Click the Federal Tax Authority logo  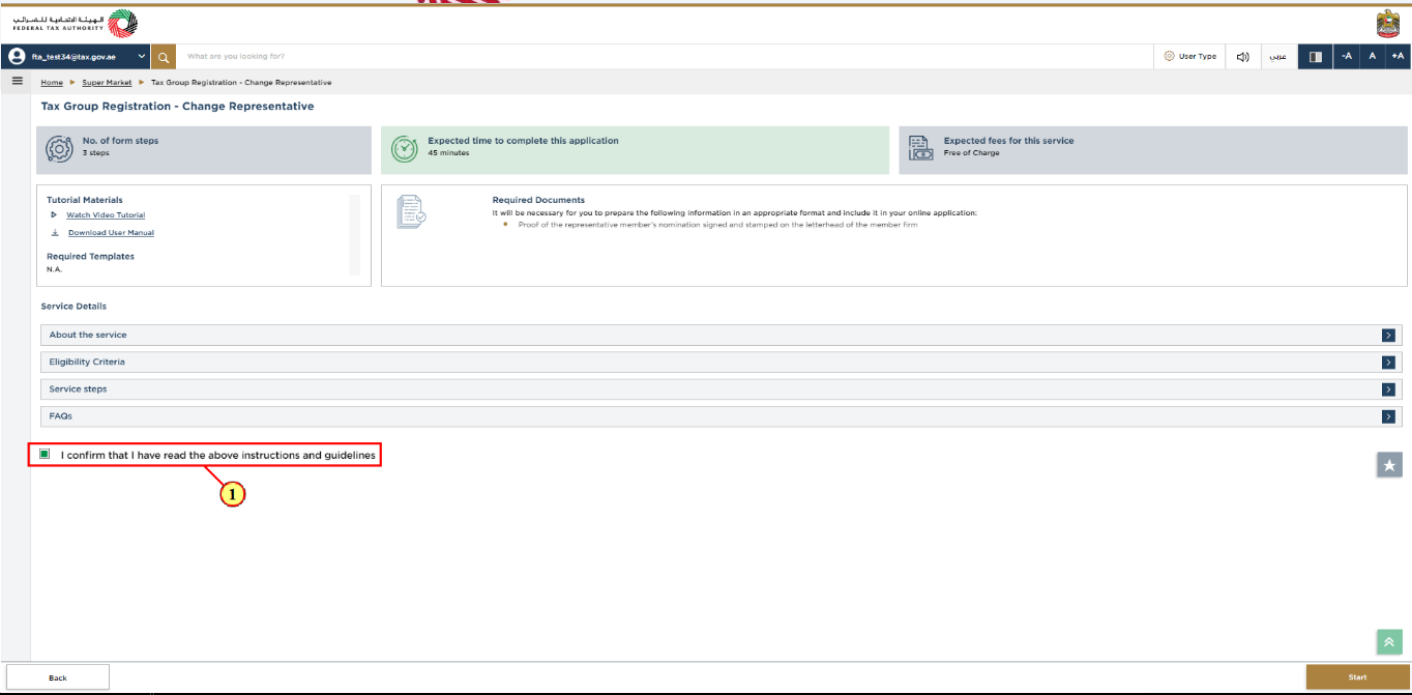(x=76, y=23)
